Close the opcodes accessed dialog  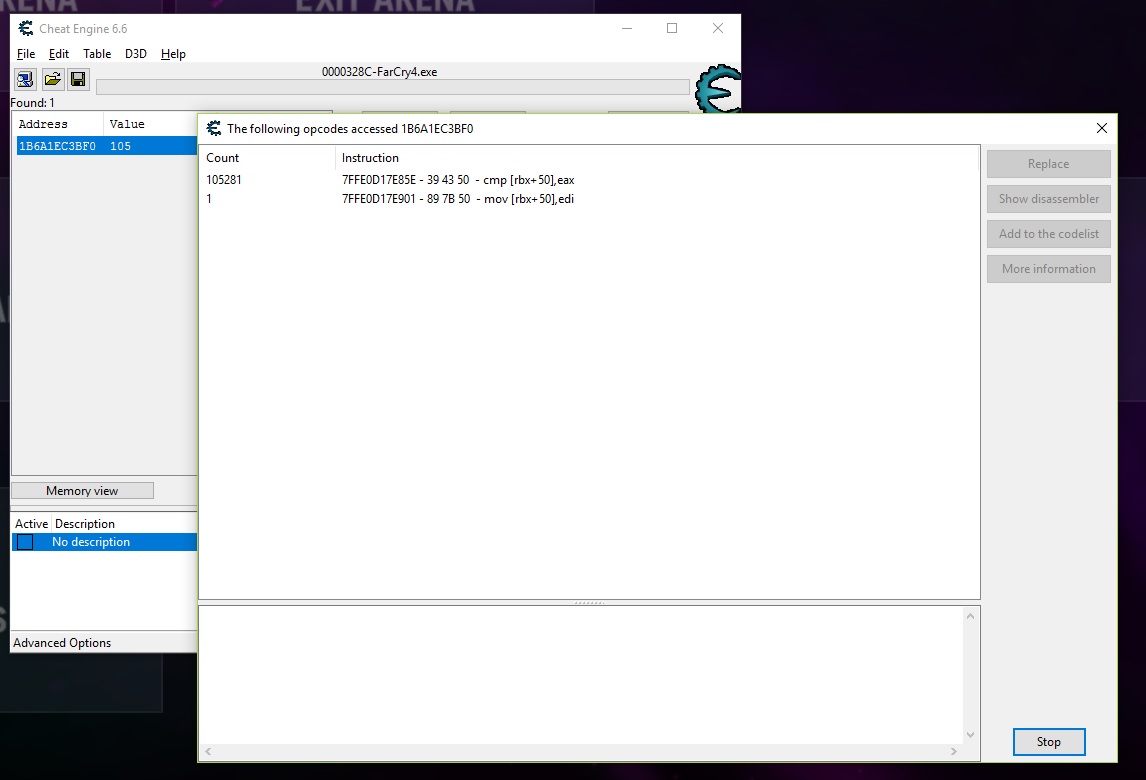[1101, 128]
